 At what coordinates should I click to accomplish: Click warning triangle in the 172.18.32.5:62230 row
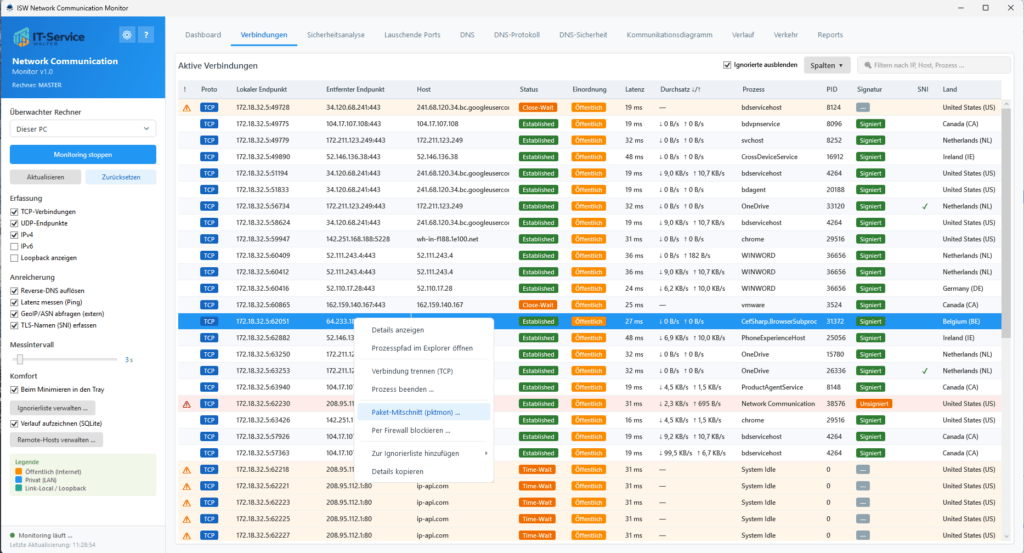click(x=187, y=404)
